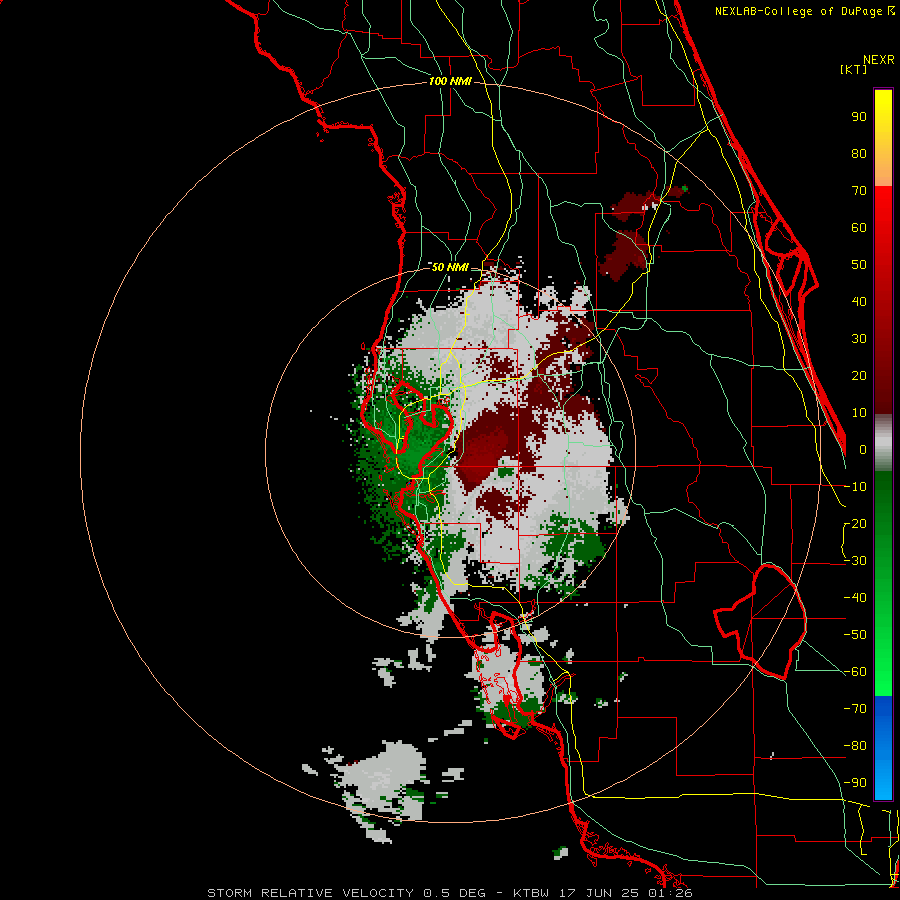Click the -40 value on the velocity scale
Viewport: 900px width, 900px height.
tap(855, 598)
